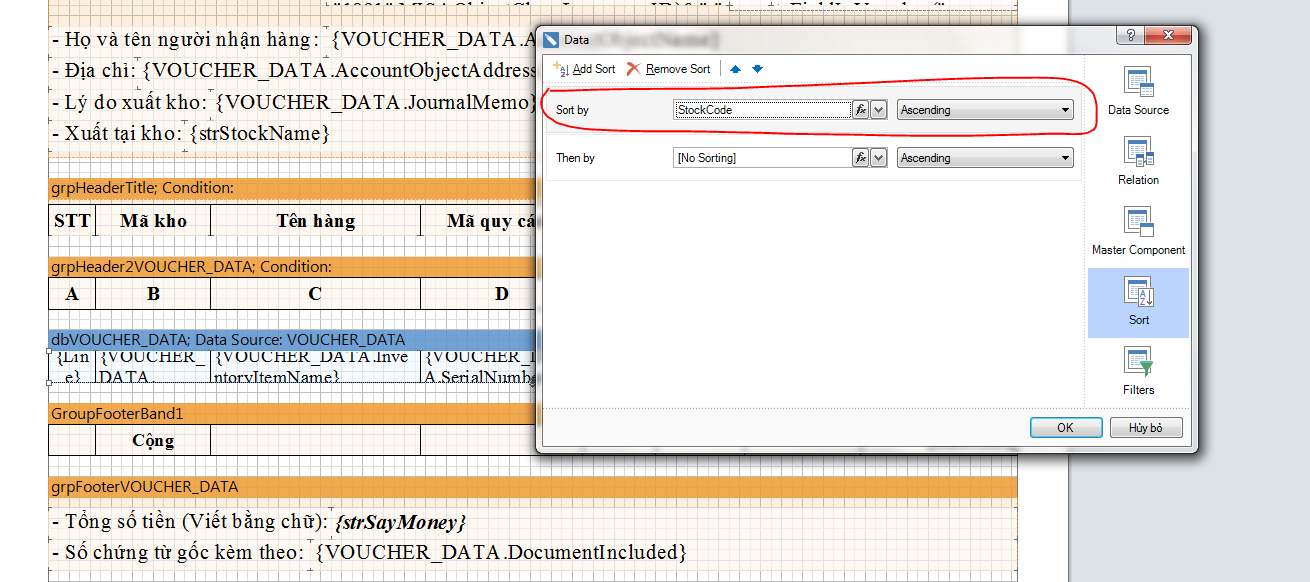Click Remove Sort in the toolbar

669,69
